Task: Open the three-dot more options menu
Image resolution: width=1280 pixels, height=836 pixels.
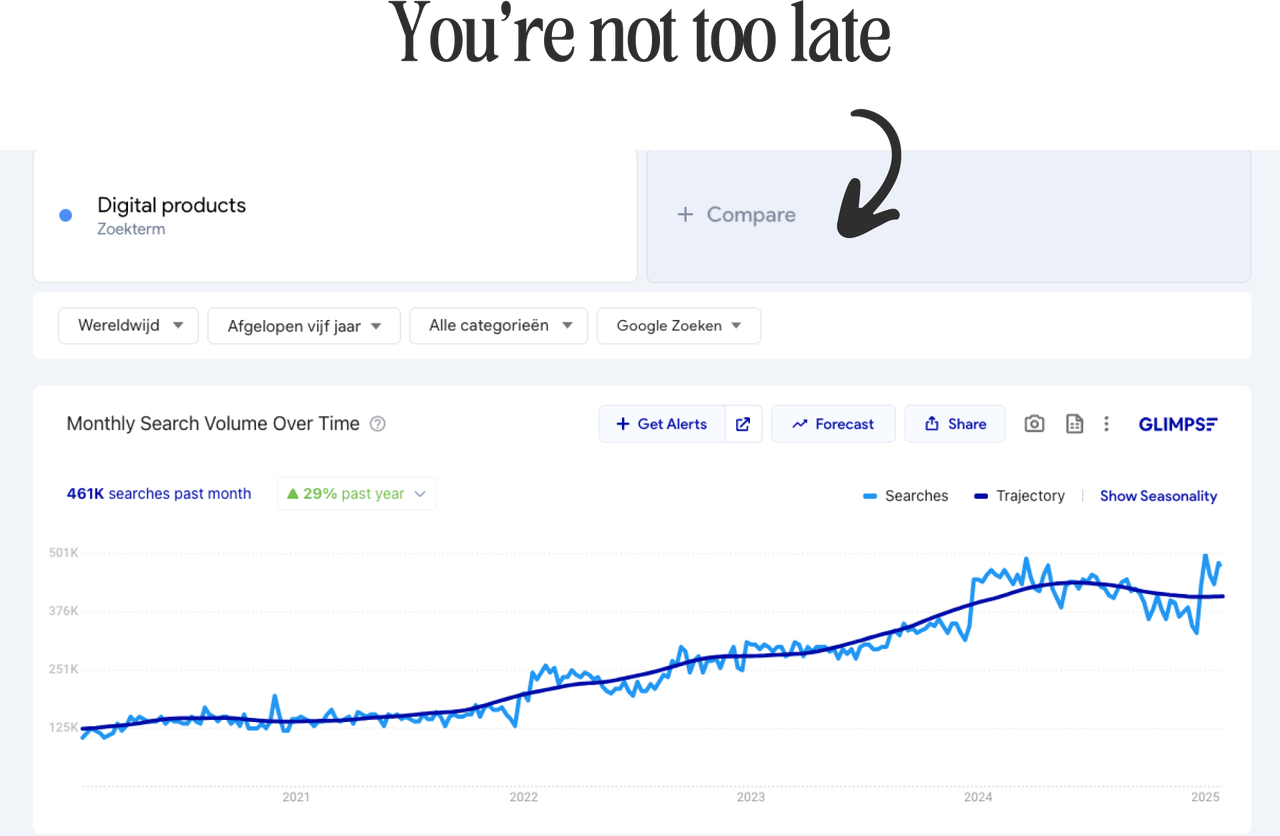Action: tap(1106, 424)
